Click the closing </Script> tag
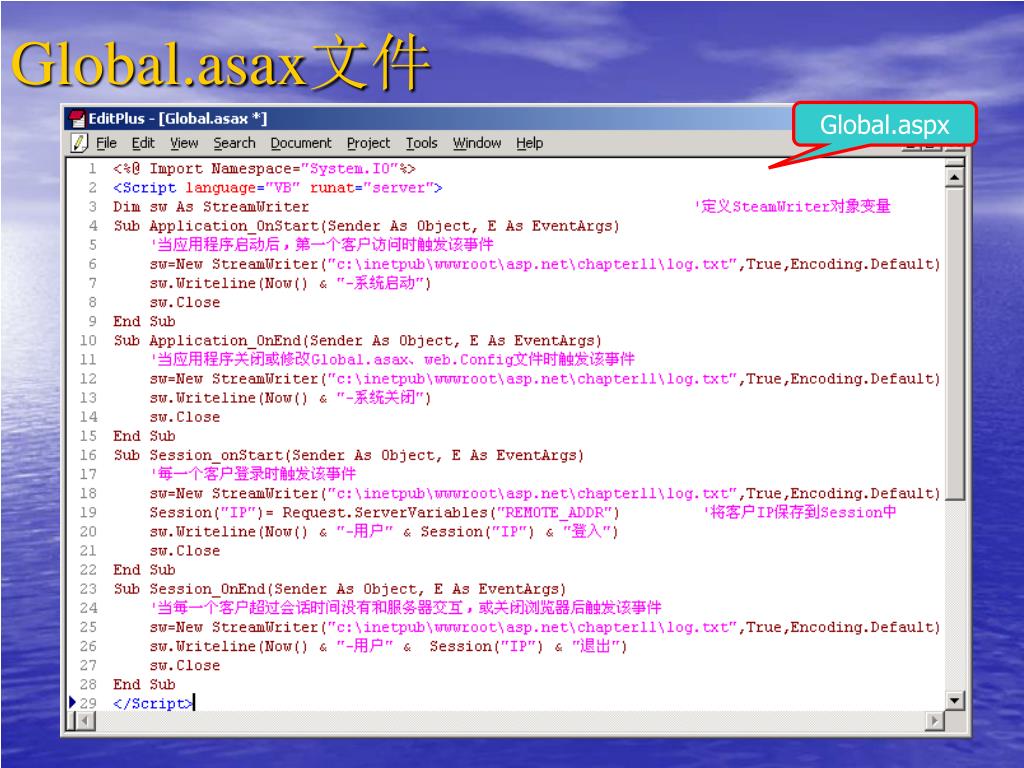 click(153, 703)
